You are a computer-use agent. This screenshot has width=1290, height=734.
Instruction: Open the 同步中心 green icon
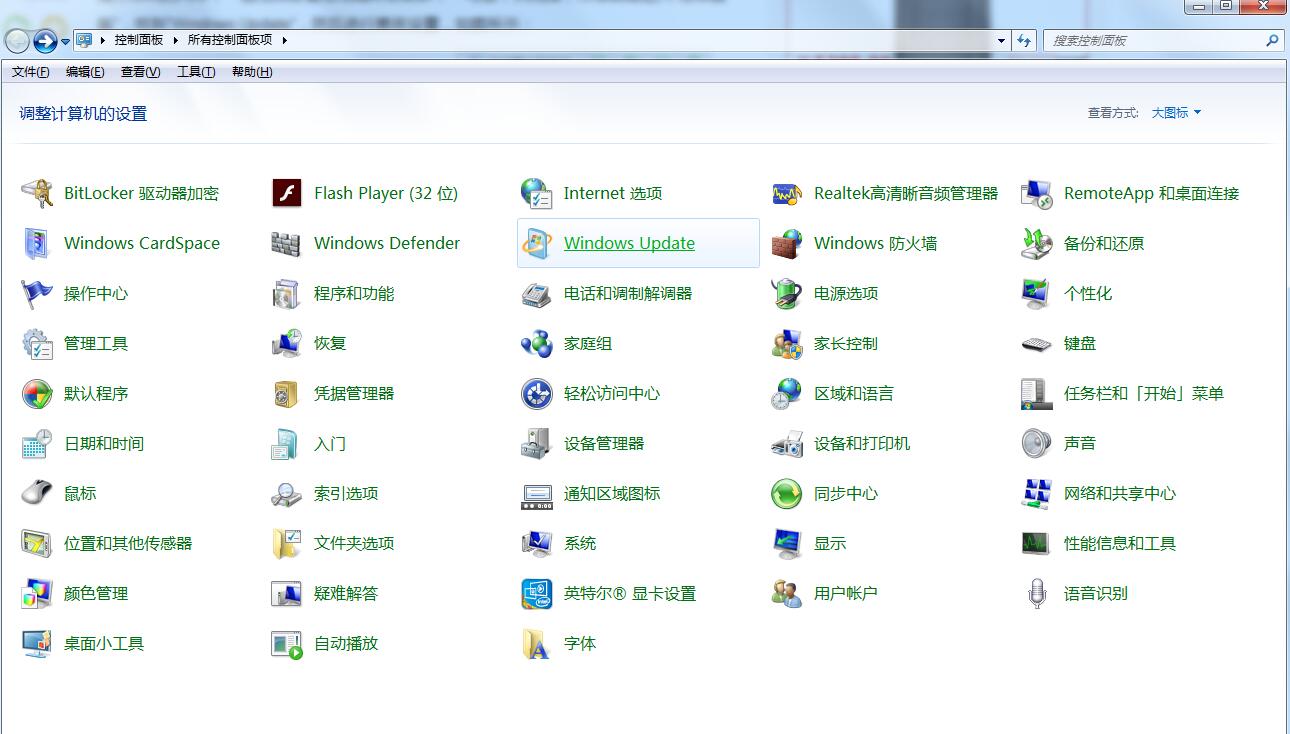click(x=787, y=493)
